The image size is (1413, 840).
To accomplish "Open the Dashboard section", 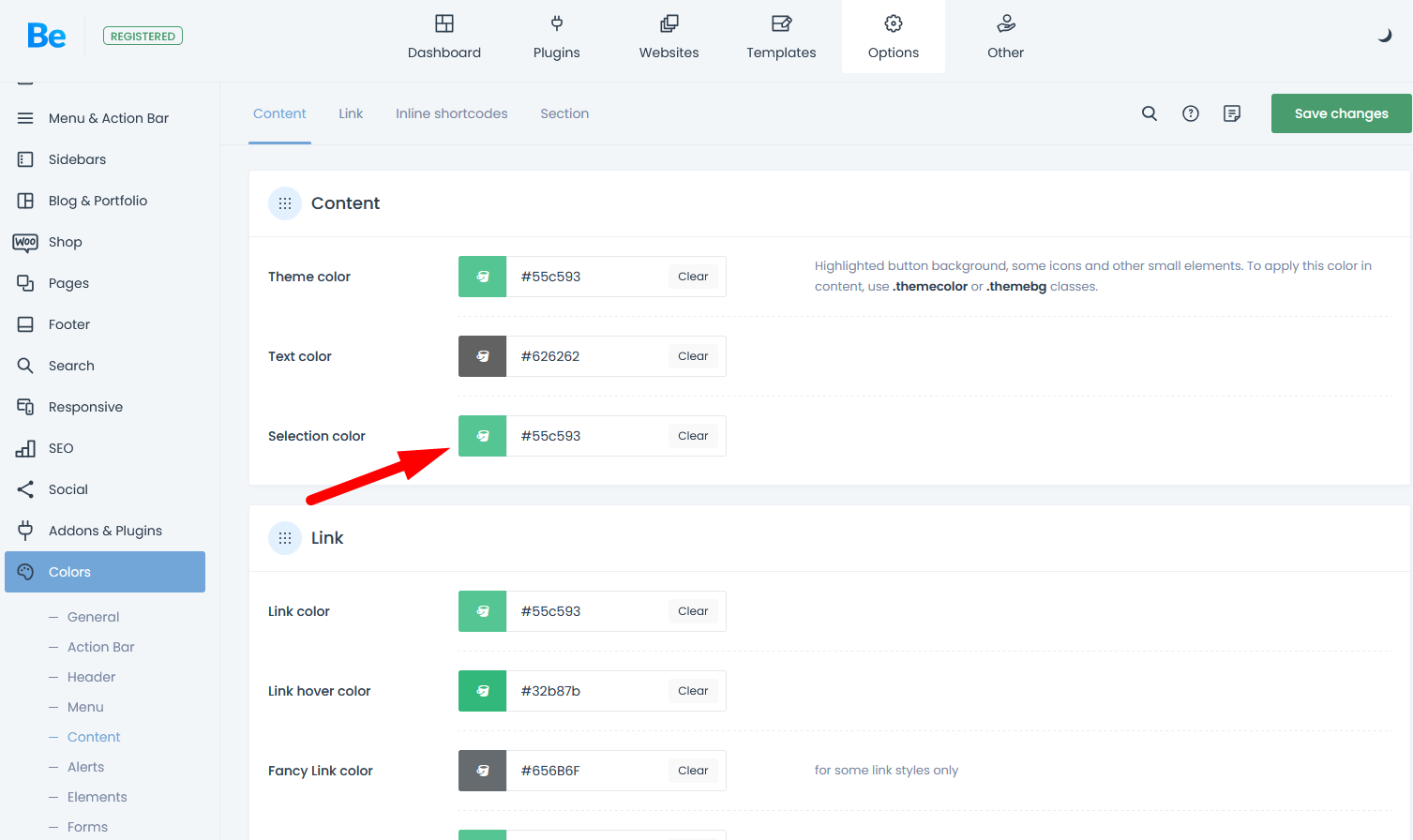I will pos(444,37).
